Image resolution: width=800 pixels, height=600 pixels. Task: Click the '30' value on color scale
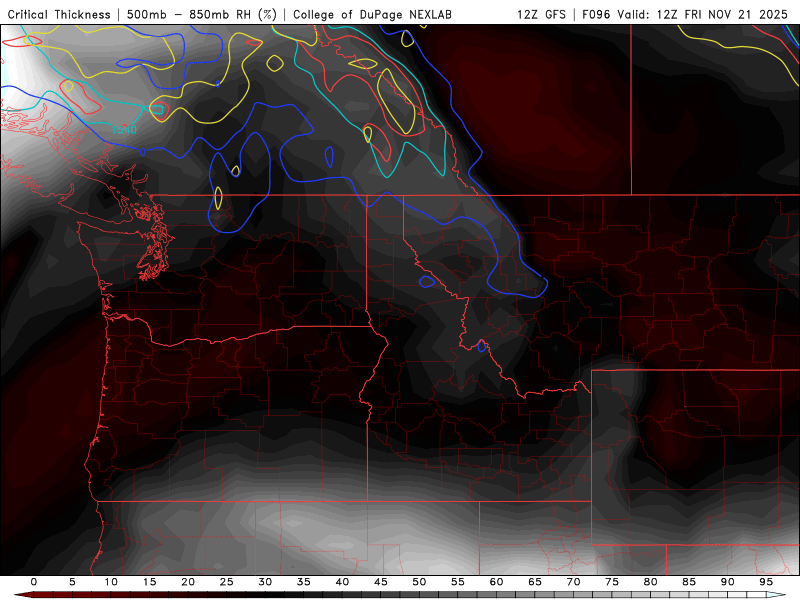[265, 582]
